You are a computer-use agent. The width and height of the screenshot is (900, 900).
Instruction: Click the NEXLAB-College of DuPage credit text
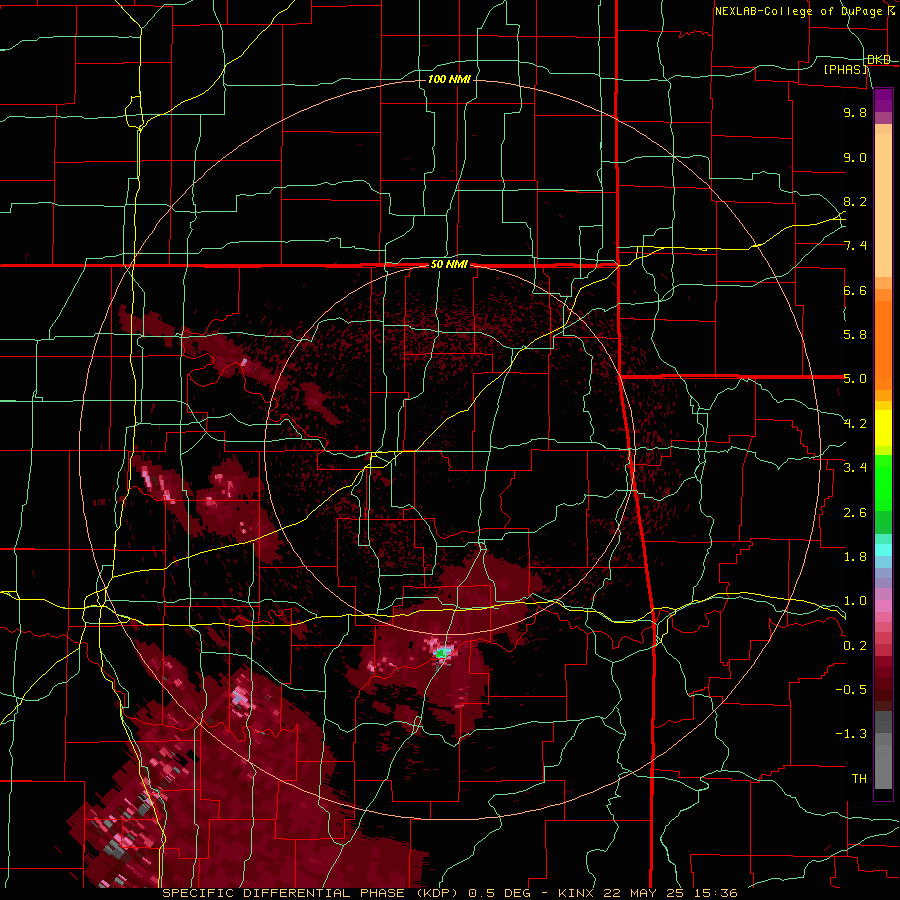(x=799, y=11)
